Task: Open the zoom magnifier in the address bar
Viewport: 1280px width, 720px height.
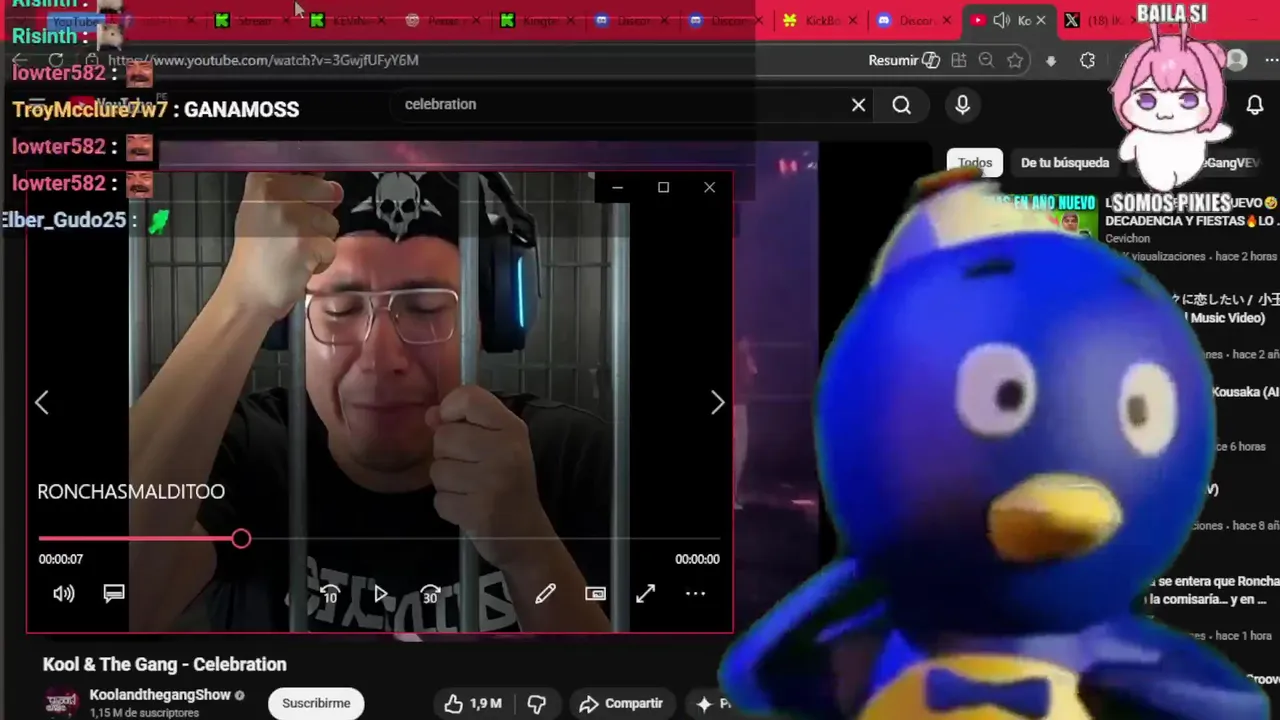Action: 986,60
